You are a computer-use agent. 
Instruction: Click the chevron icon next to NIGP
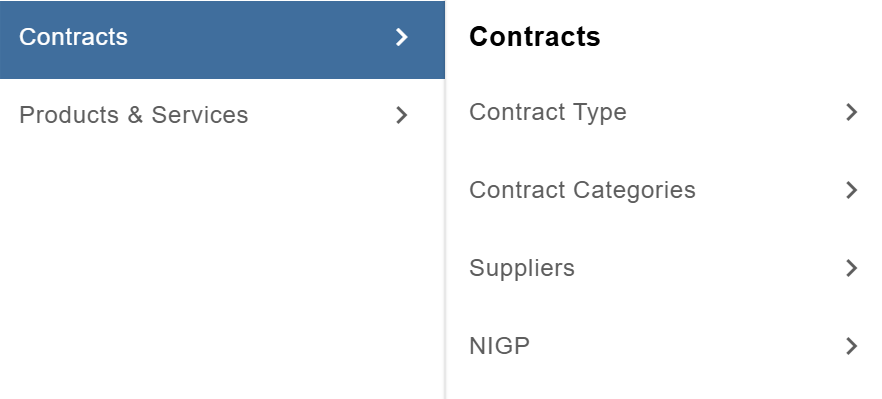852,346
